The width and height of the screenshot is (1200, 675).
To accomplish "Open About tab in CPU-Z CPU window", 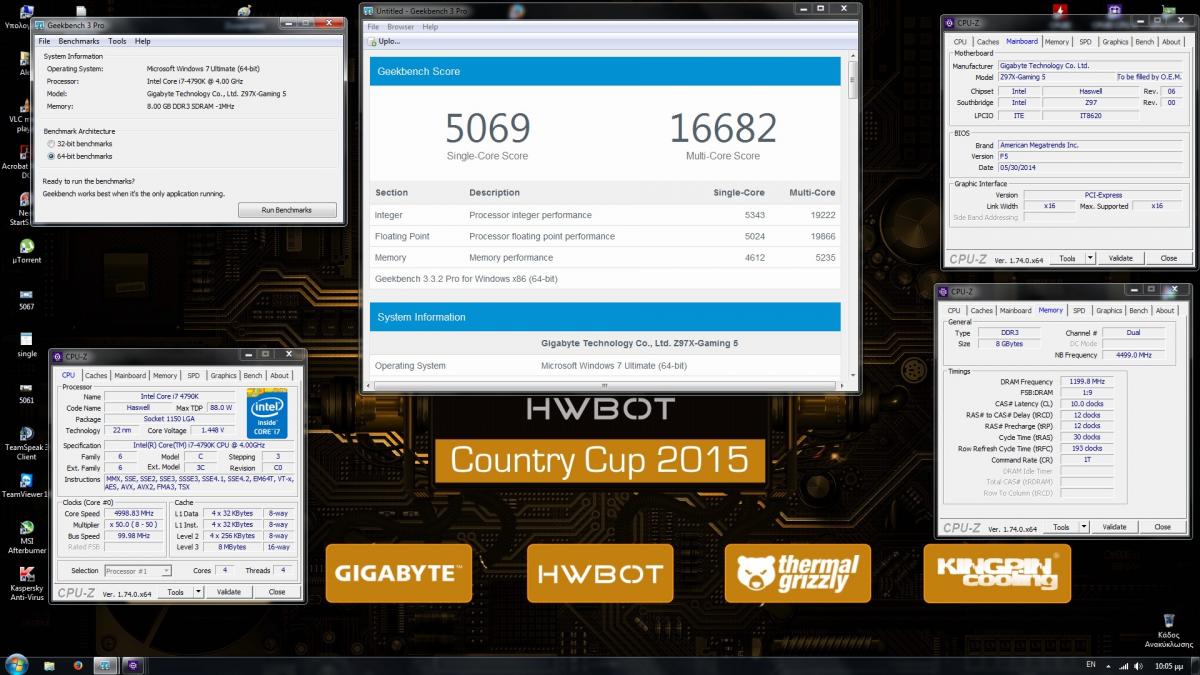I will pyautogui.click(x=280, y=376).
